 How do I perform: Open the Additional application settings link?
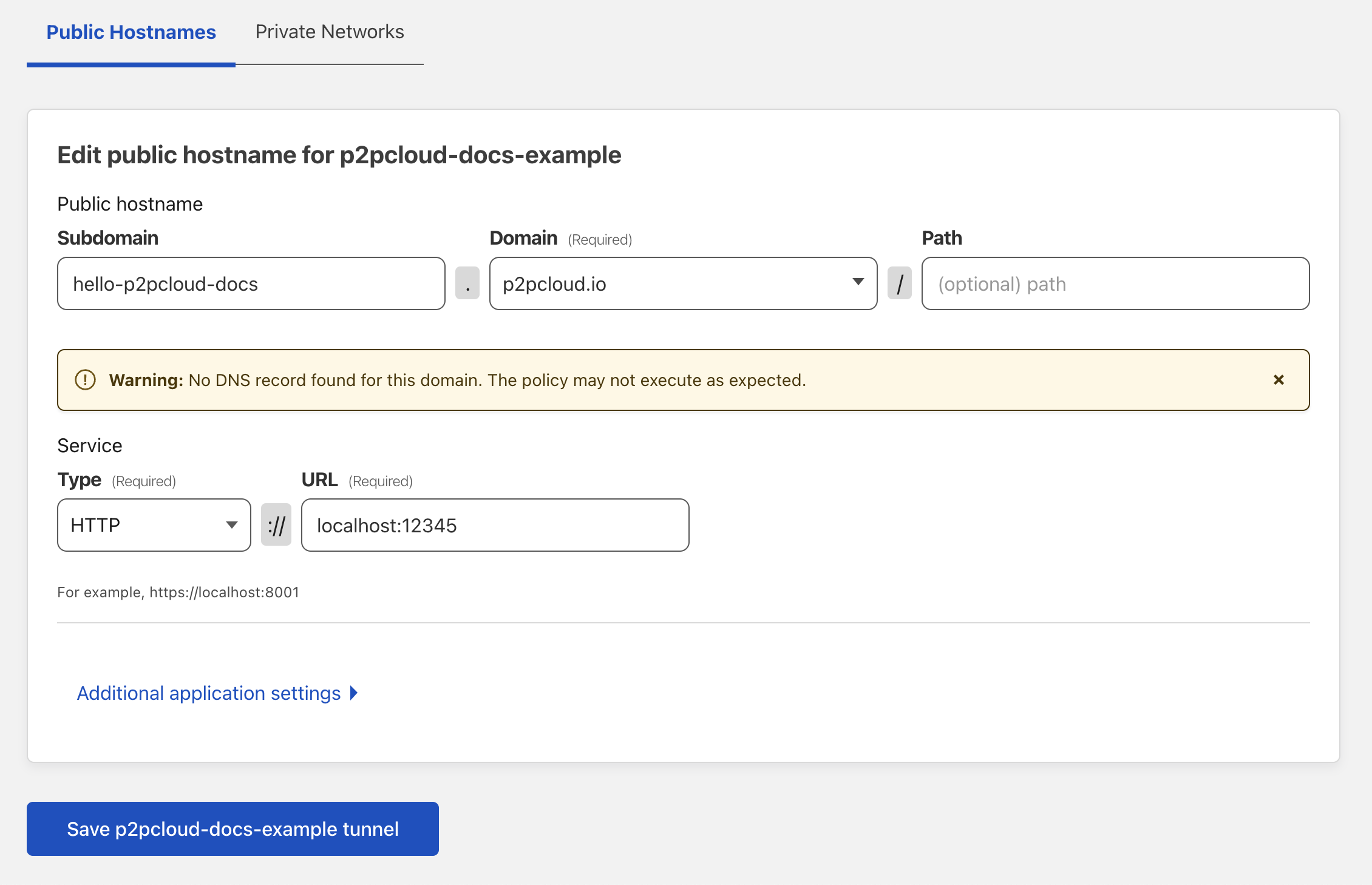[208, 693]
